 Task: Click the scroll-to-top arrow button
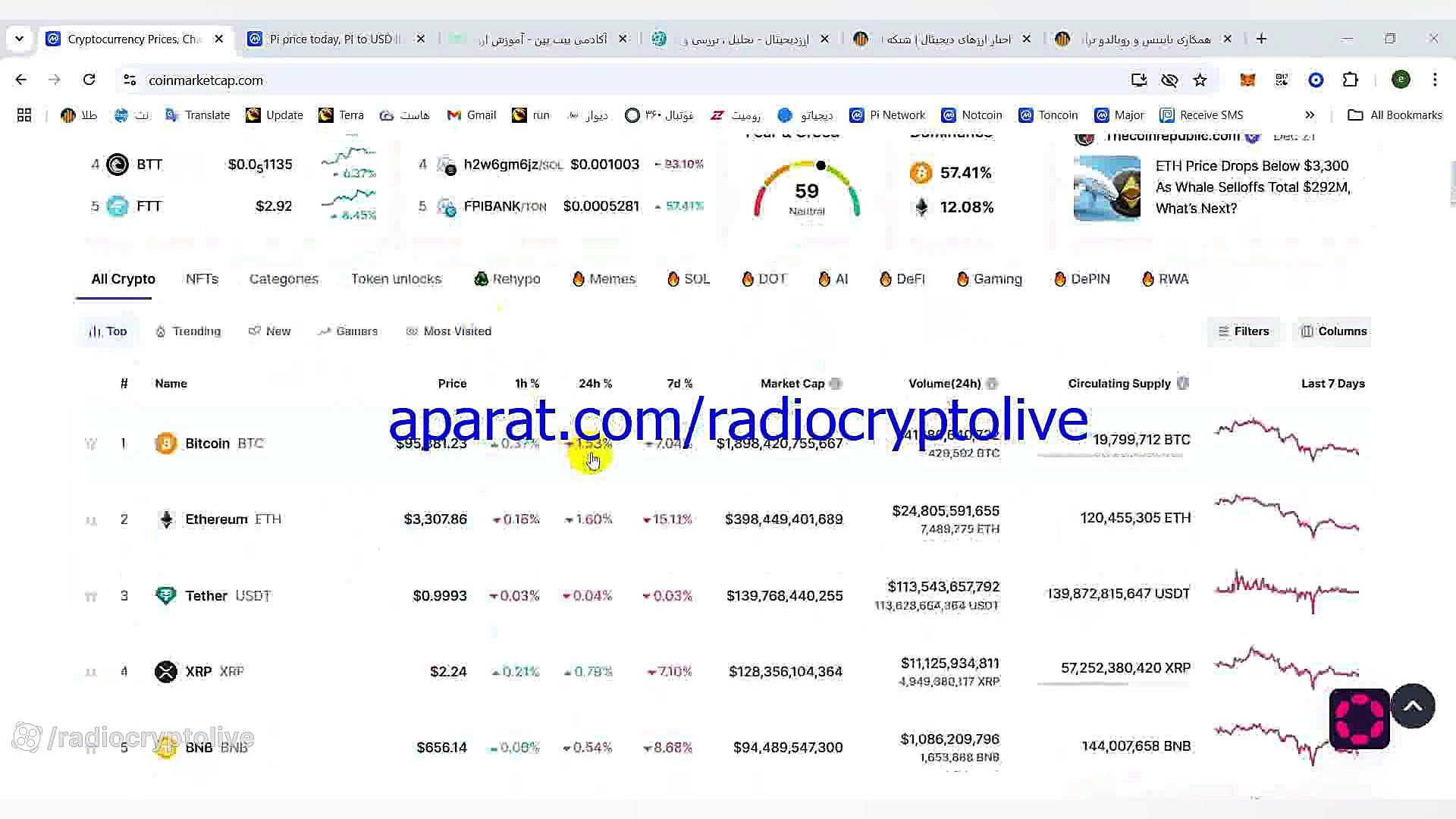pyautogui.click(x=1412, y=706)
